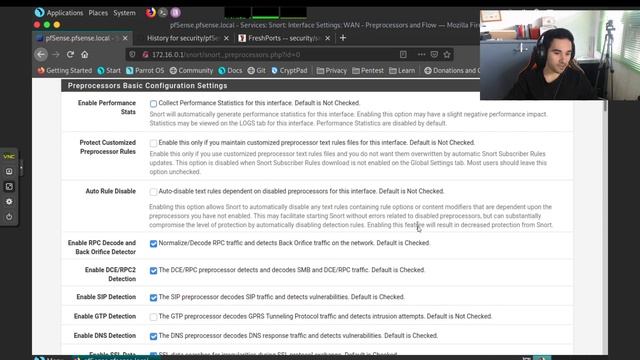The image size is (640, 360).
Task: Uncheck Enable RPC Decode and Back Orifice checkbox
Action: (x=153, y=244)
